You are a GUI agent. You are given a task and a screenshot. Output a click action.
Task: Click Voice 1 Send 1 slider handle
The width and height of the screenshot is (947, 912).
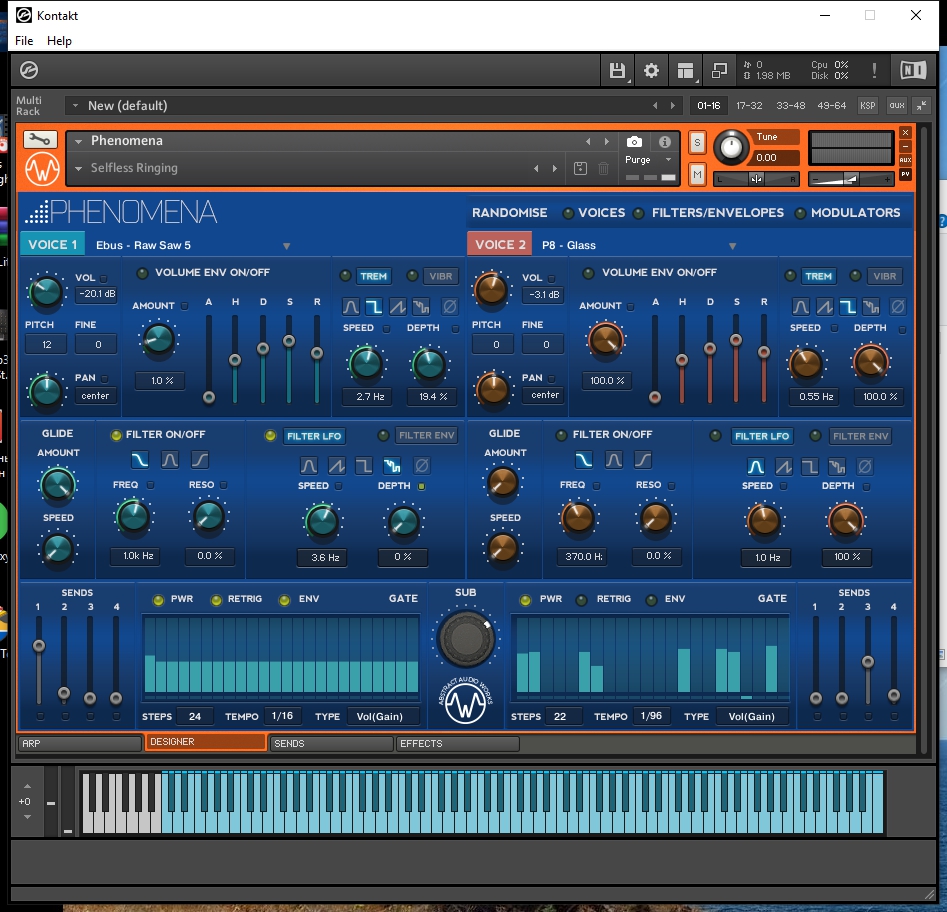click(x=39, y=646)
